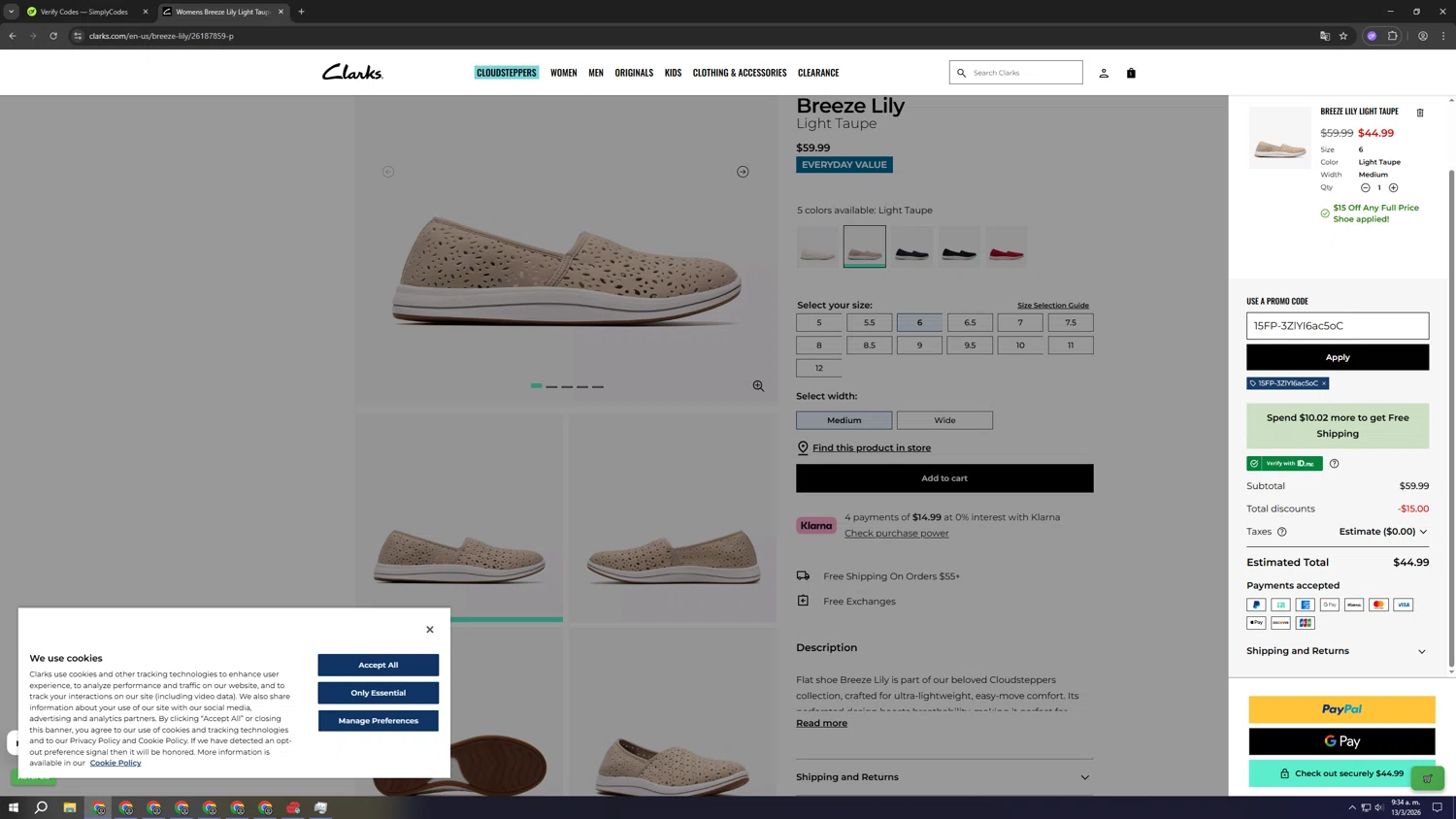Add to cart
This screenshot has height=819, width=1456.
944,478
